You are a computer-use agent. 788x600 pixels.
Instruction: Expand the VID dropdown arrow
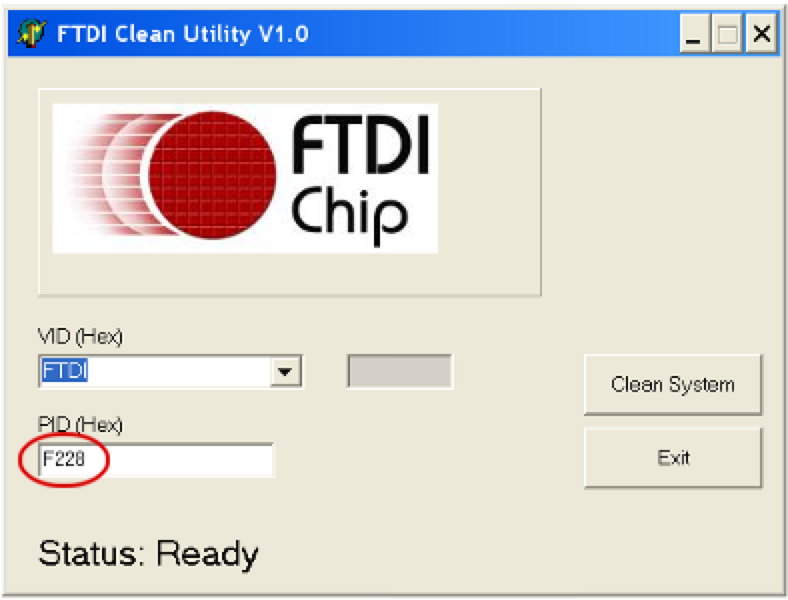coord(285,372)
